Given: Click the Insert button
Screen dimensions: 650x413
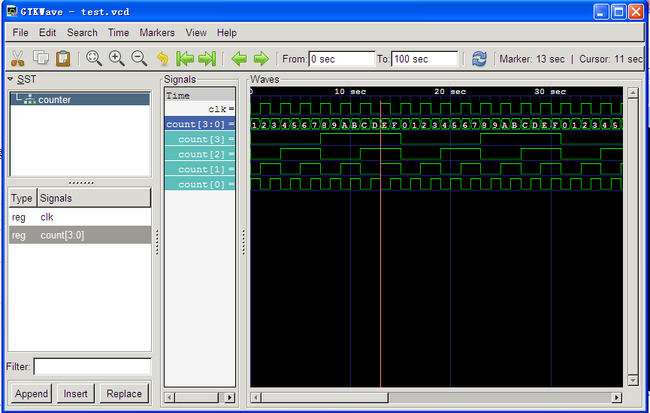Looking at the screenshot, I should tap(75, 393).
